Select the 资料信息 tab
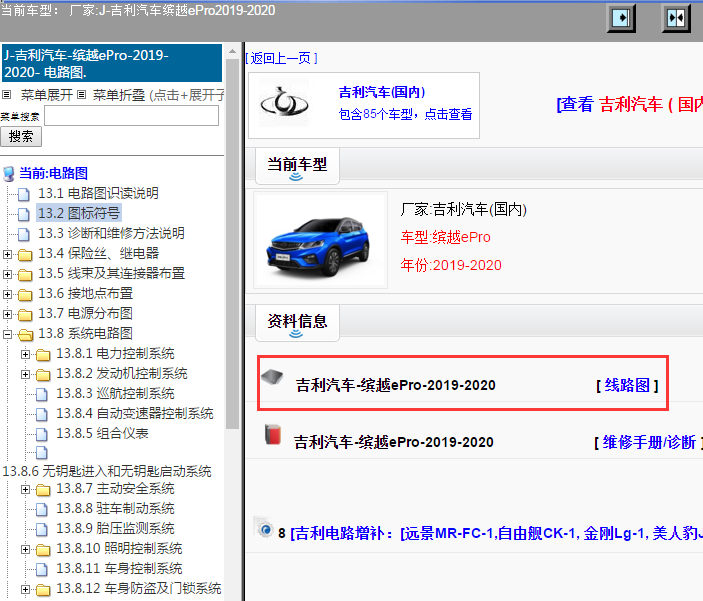703x601 pixels. coord(297,322)
